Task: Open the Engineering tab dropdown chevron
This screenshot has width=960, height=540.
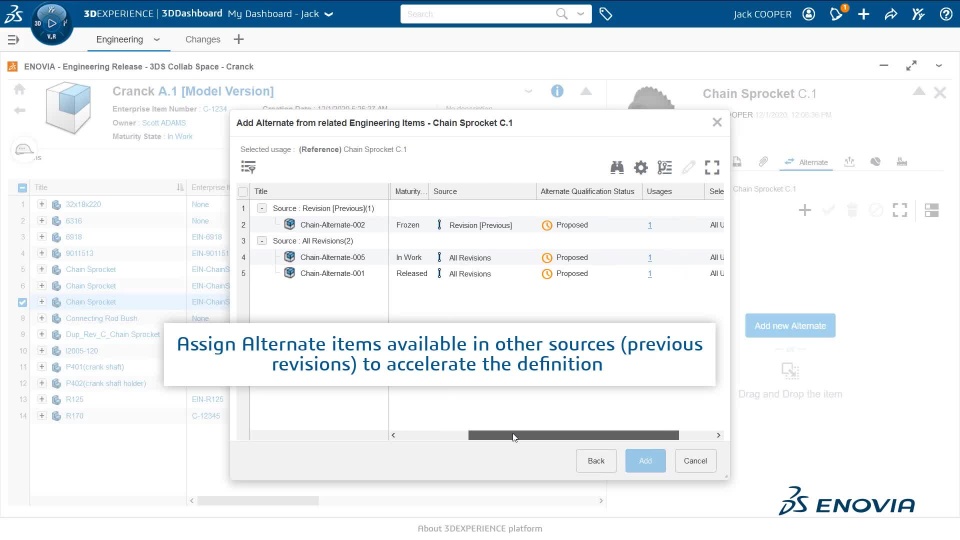Action: tap(157, 40)
